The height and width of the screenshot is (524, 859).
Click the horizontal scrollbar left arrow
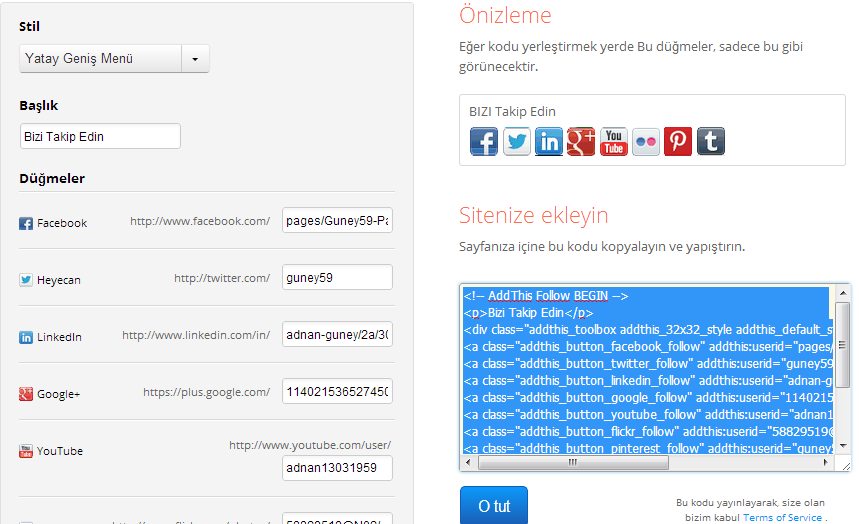[x=468, y=463]
